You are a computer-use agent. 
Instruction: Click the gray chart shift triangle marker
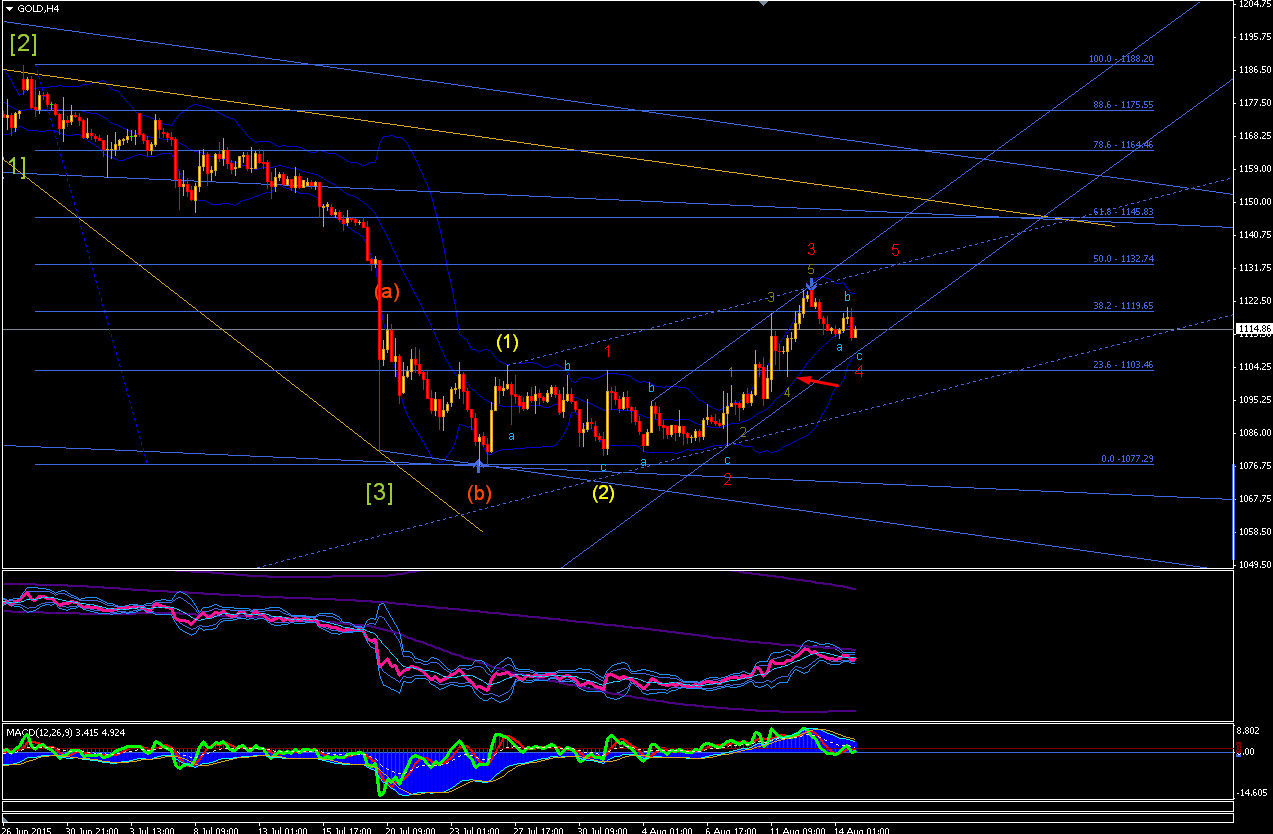click(762, 3)
